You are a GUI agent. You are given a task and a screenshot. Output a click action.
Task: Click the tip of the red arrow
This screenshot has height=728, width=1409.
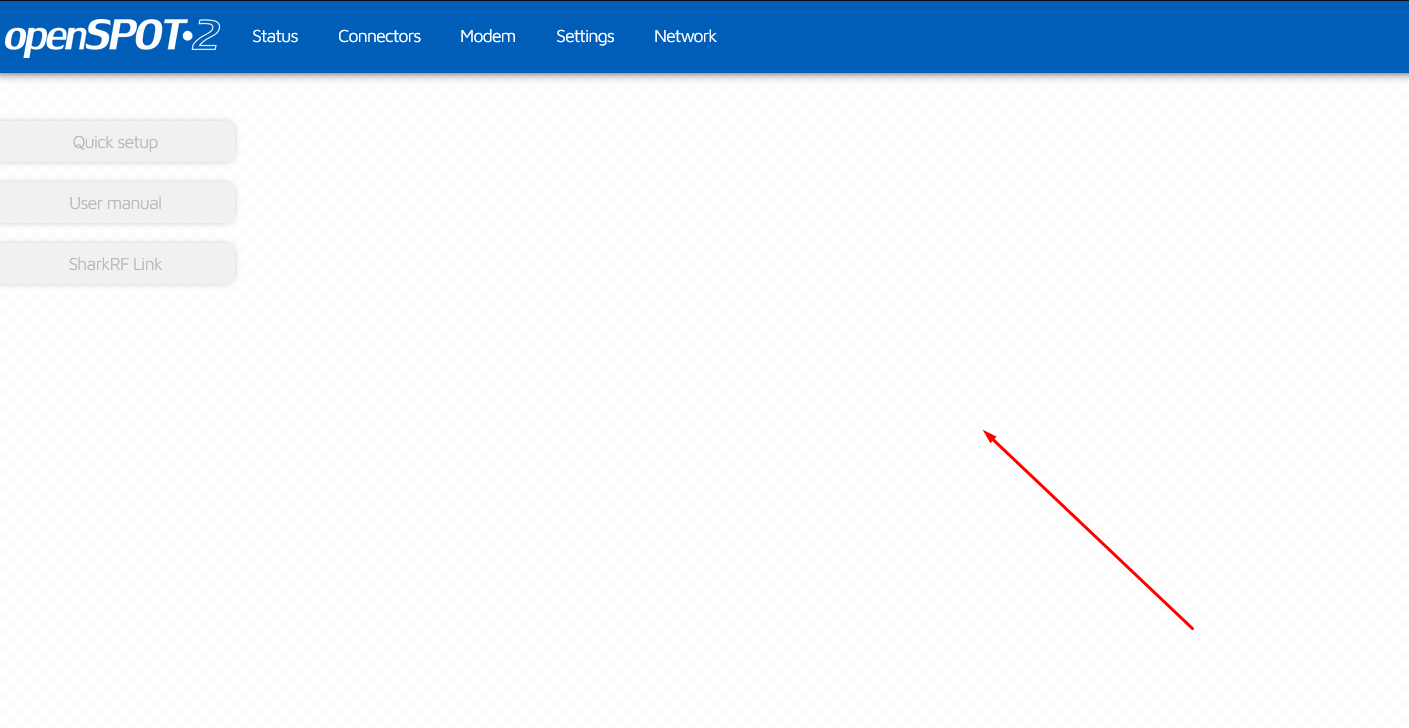click(x=985, y=431)
